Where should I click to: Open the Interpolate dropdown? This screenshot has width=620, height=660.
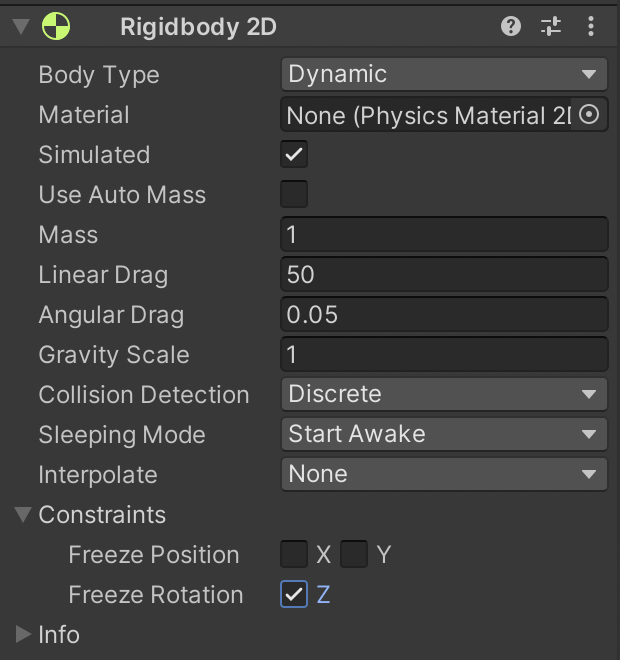pos(444,474)
